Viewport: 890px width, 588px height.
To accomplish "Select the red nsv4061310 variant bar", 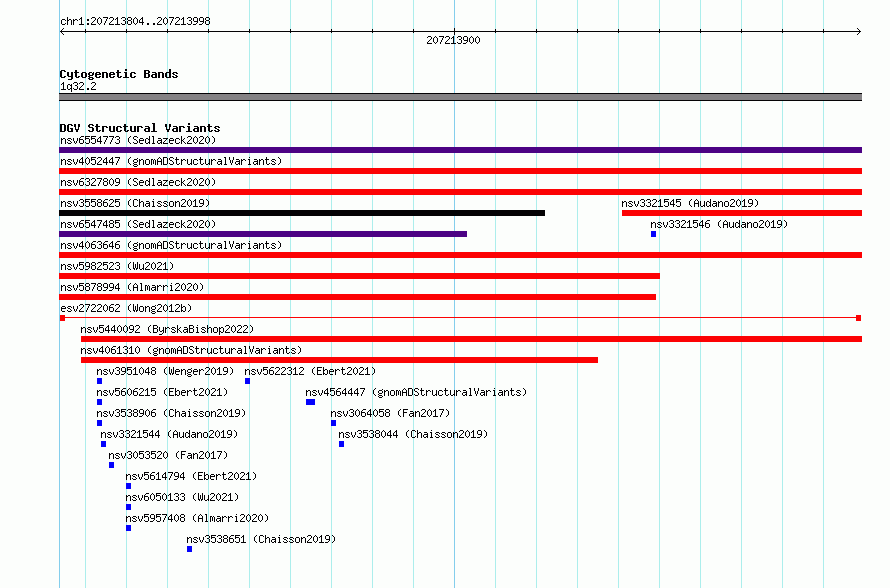I will tap(339, 360).
